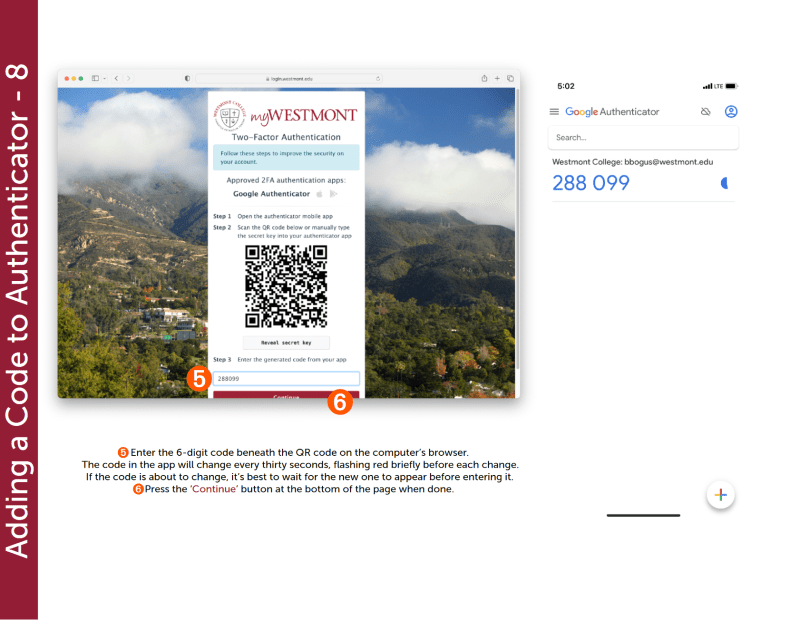This screenshot has height=620, width=800.
Task: Click the phone cellular signal bars
Action: click(x=707, y=86)
